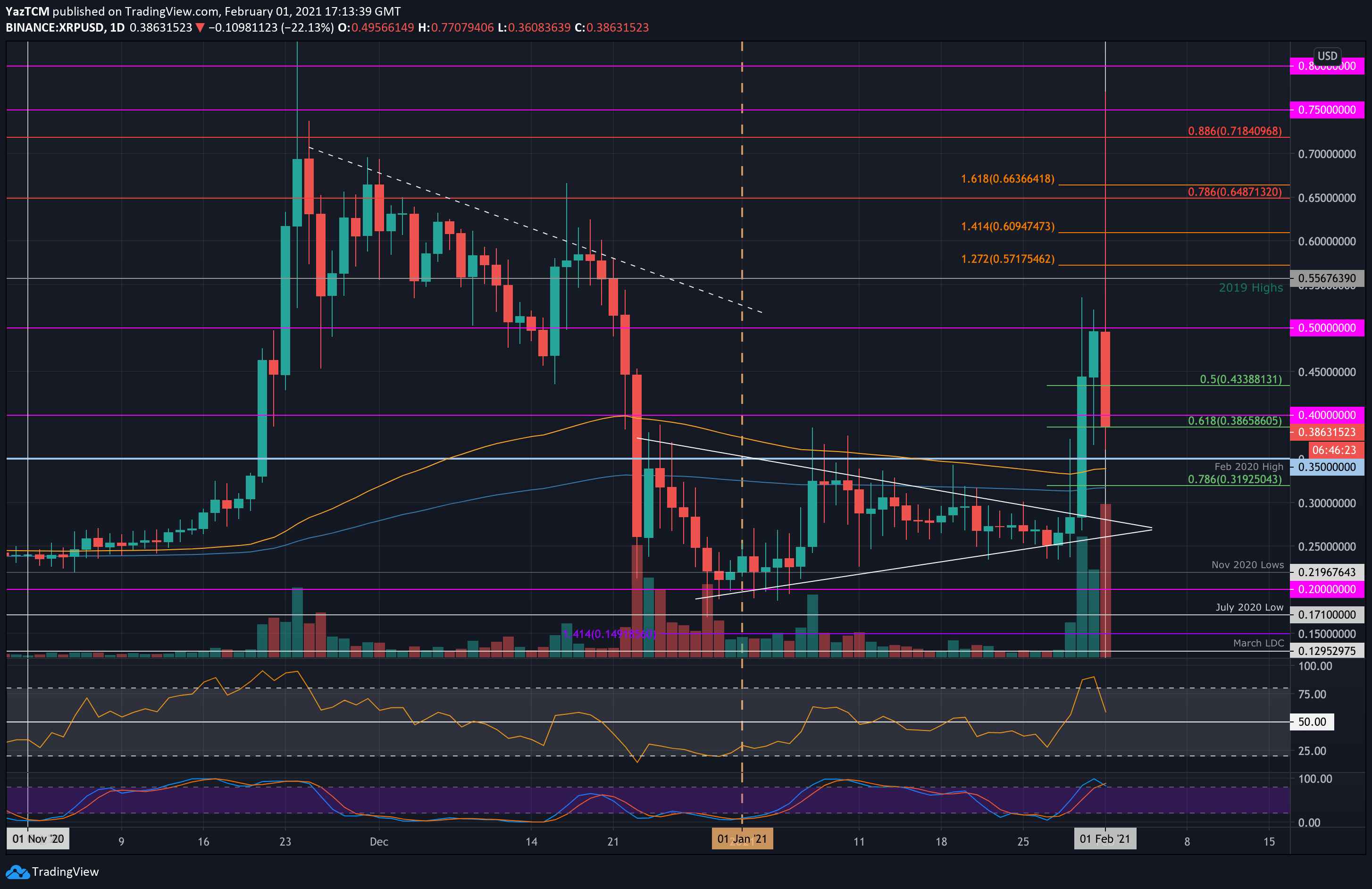Image resolution: width=1372 pixels, height=889 pixels.
Task: Click the 0.886(0.71840968) Fibonacci label
Action: 1235,131
